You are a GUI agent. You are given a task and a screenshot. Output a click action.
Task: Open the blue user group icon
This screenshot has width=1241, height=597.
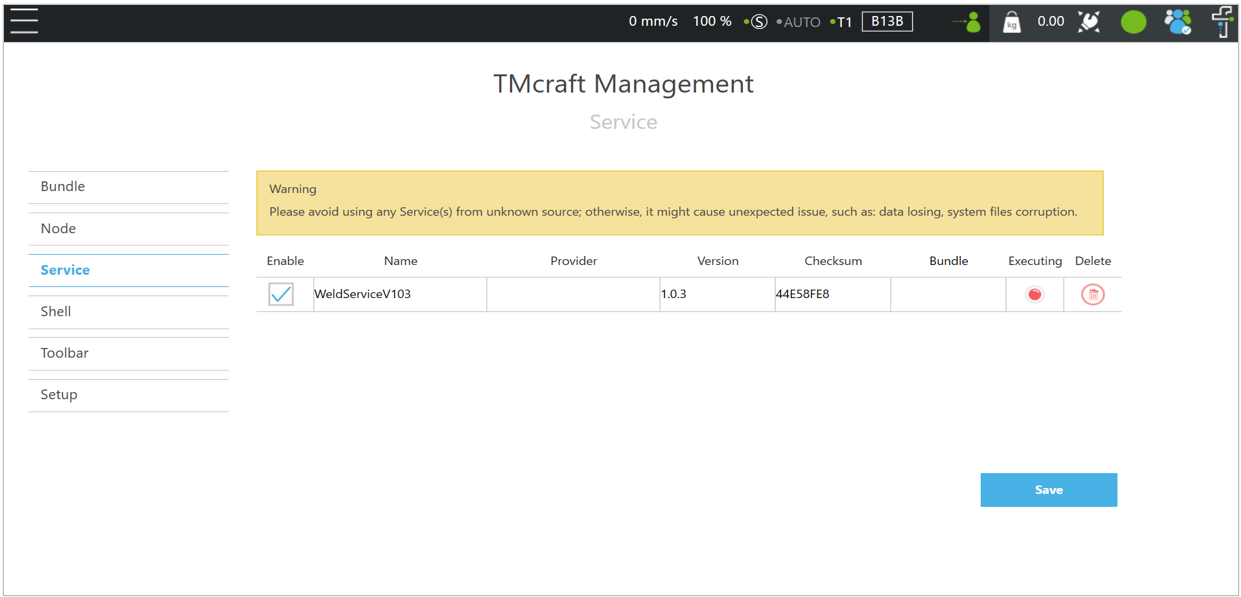coord(1177,22)
